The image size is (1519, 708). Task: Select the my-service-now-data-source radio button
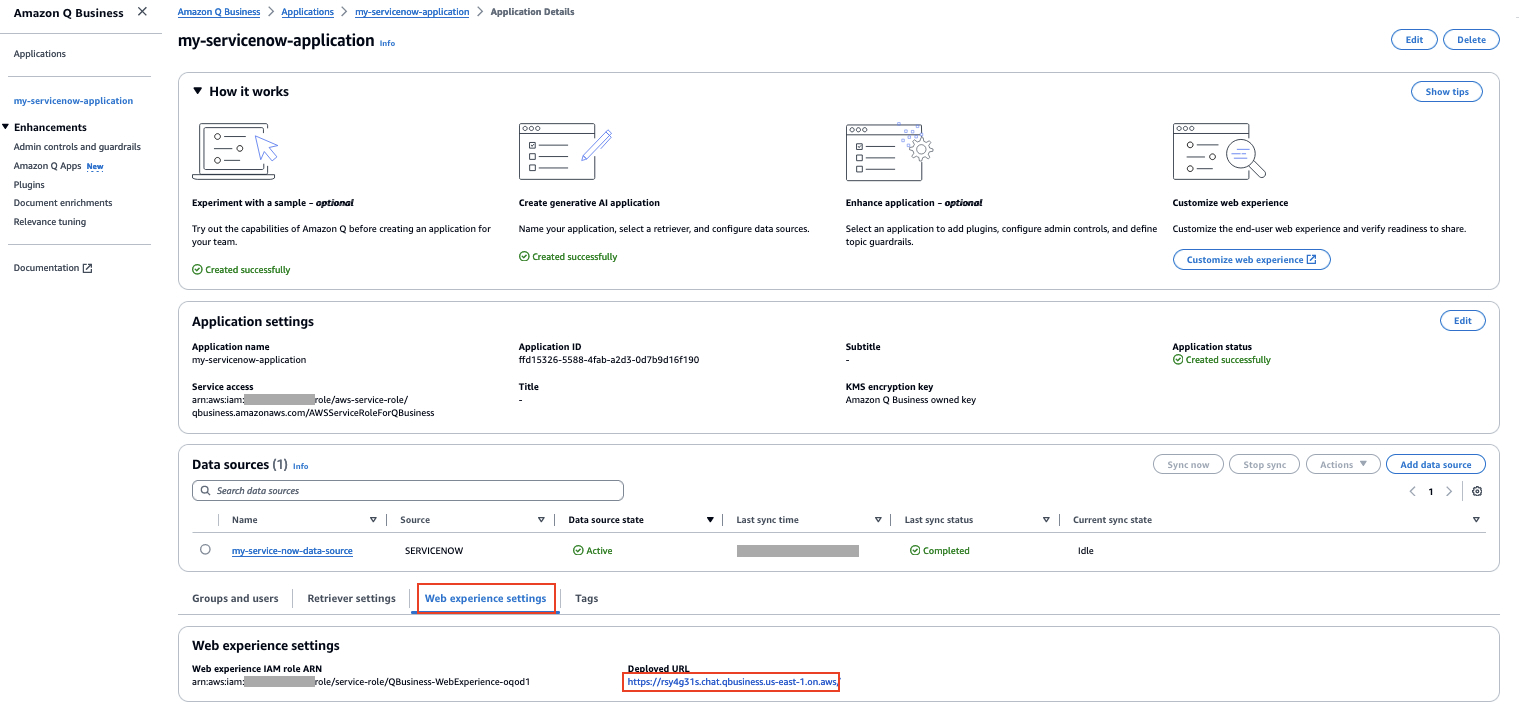point(205,550)
